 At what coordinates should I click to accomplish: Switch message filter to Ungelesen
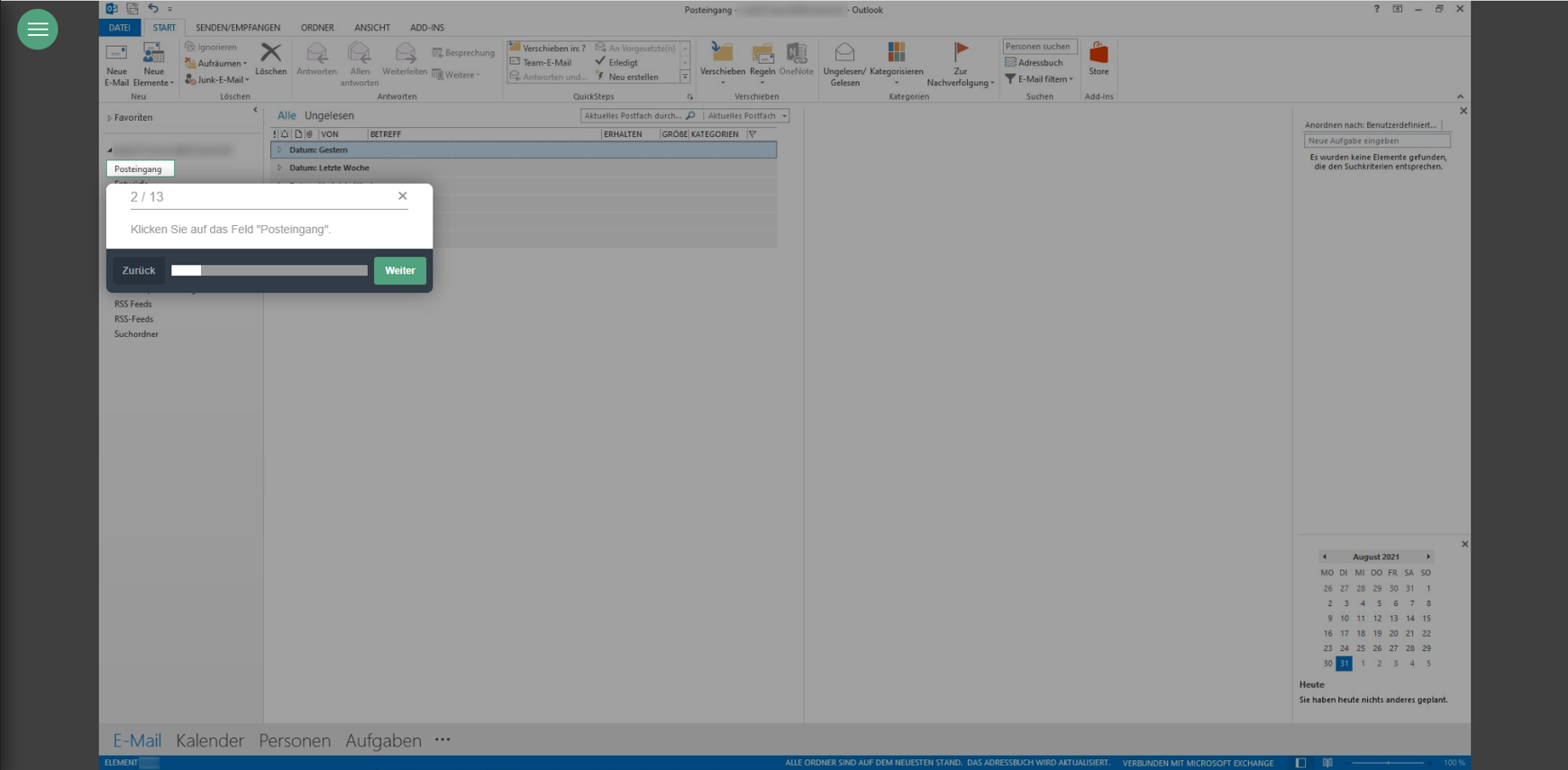pyautogui.click(x=329, y=115)
